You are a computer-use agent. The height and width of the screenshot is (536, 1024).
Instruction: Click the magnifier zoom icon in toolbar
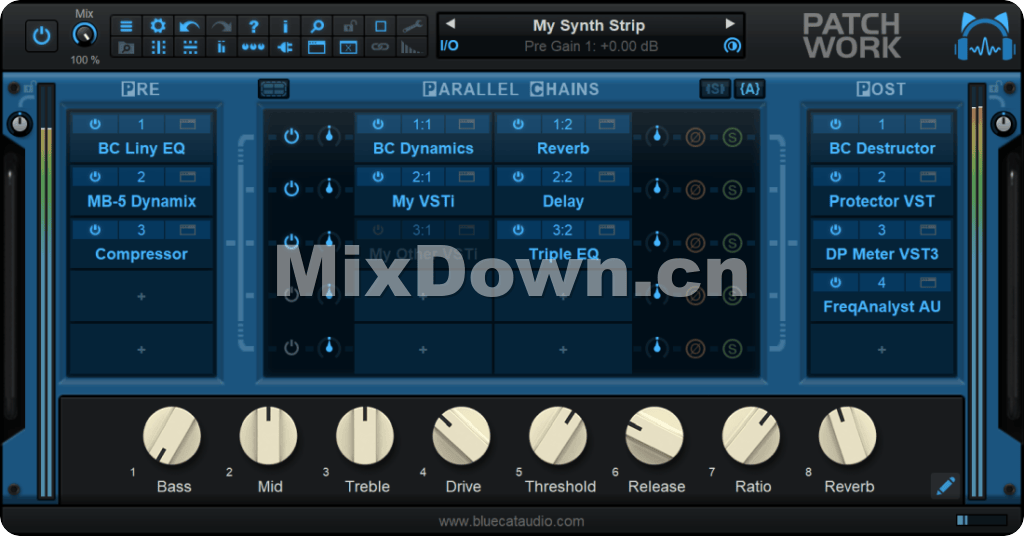317,26
